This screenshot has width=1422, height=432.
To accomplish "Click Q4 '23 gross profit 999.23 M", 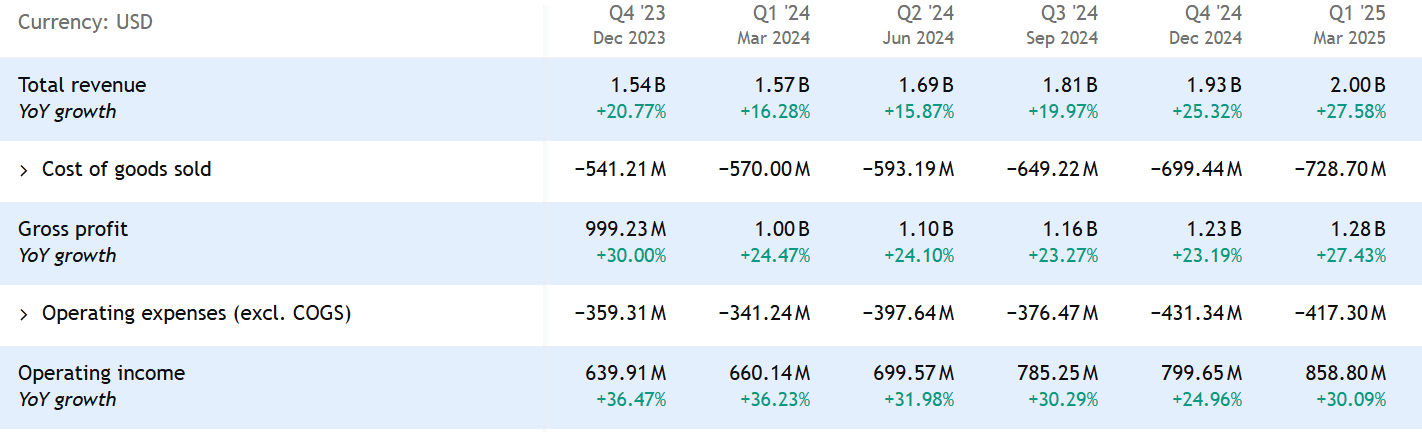I will (x=625, y=229).
